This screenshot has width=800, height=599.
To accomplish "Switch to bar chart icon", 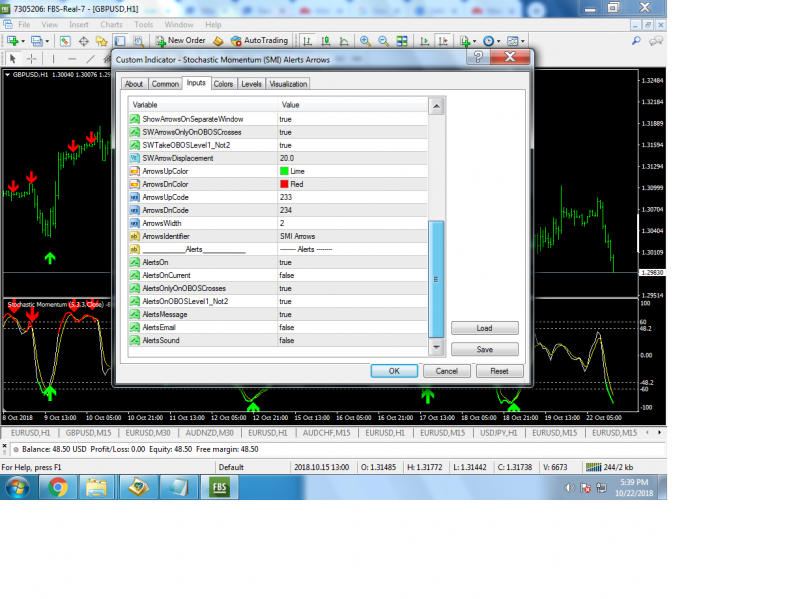I will [307, 41].
